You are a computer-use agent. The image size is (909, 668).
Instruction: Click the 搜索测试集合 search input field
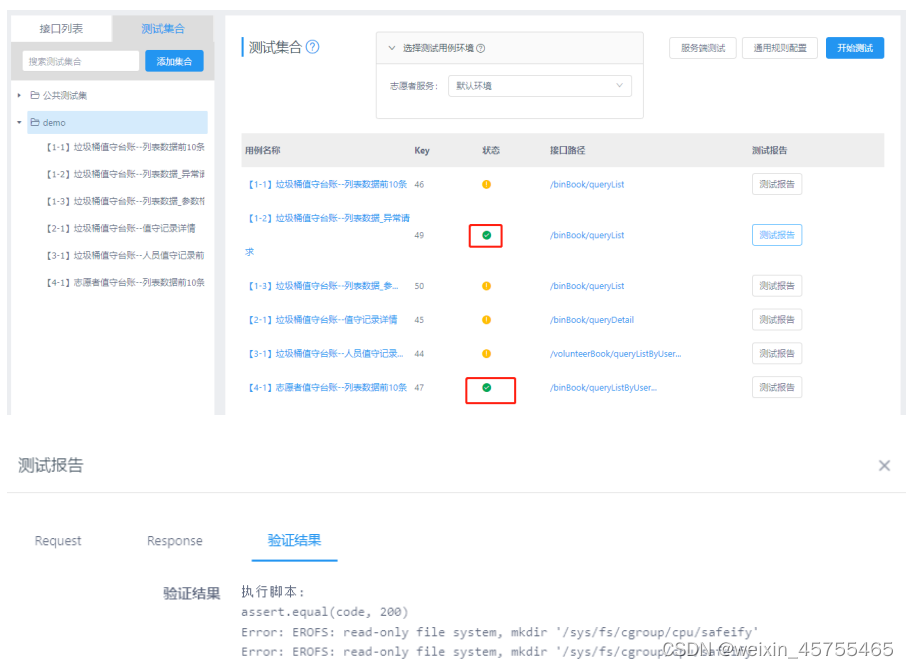pos(79,60)
